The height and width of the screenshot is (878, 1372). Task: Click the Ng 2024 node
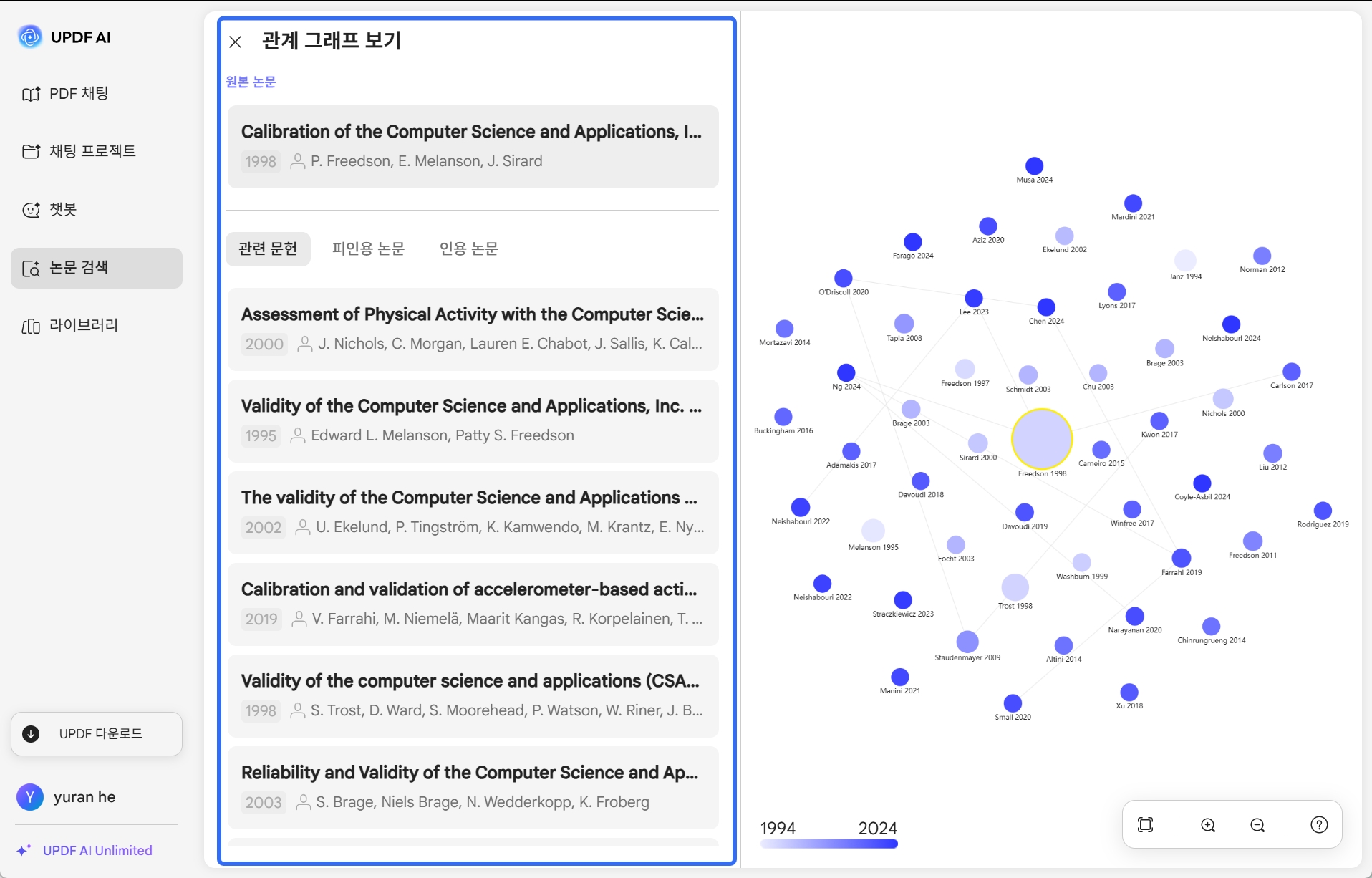(x=846, y=372)
